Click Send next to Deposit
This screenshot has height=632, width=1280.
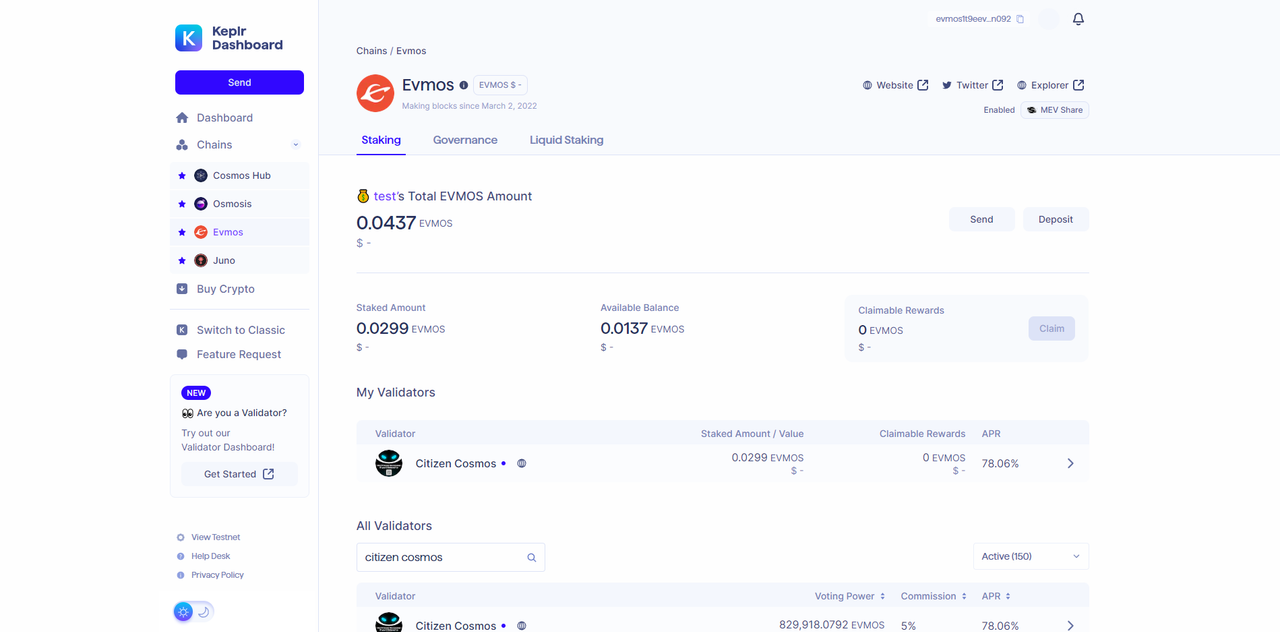click(x=981, y=219)
